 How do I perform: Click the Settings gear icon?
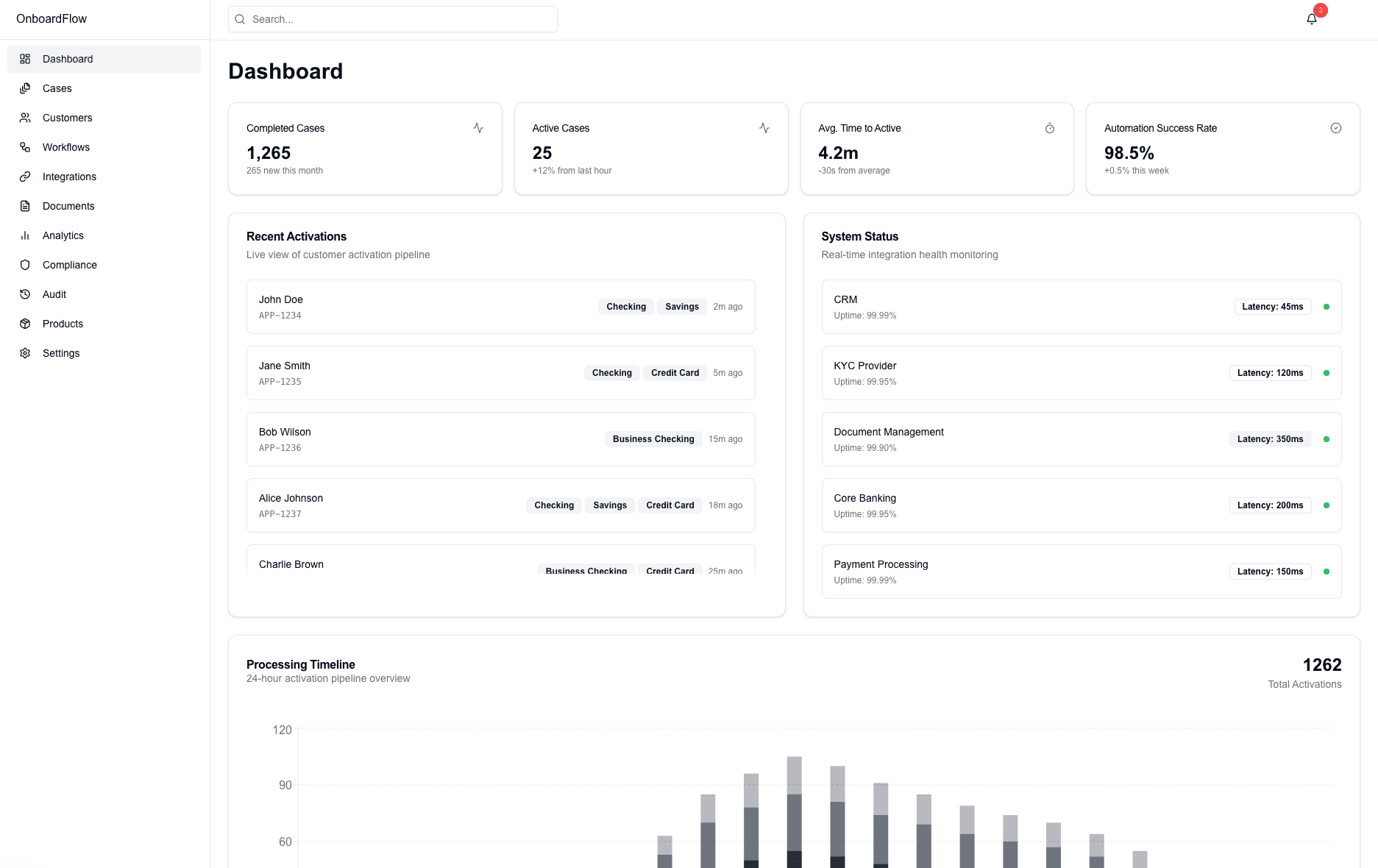click(25, 353)
